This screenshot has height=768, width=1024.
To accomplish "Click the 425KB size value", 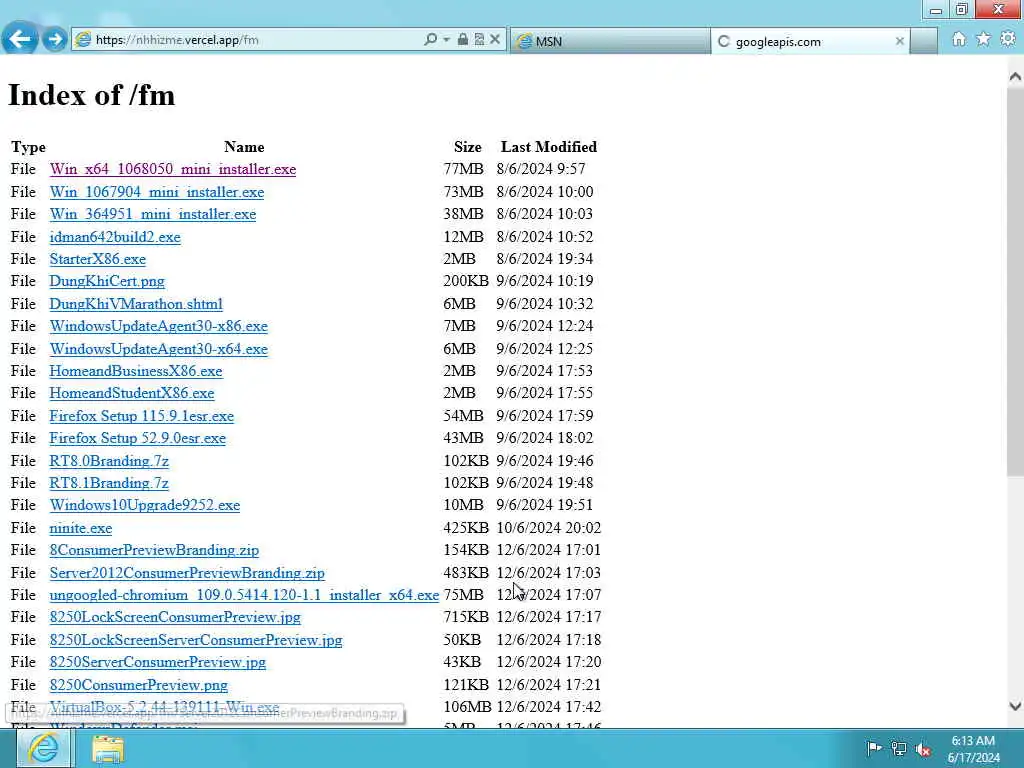I will [x=466, y=528].
